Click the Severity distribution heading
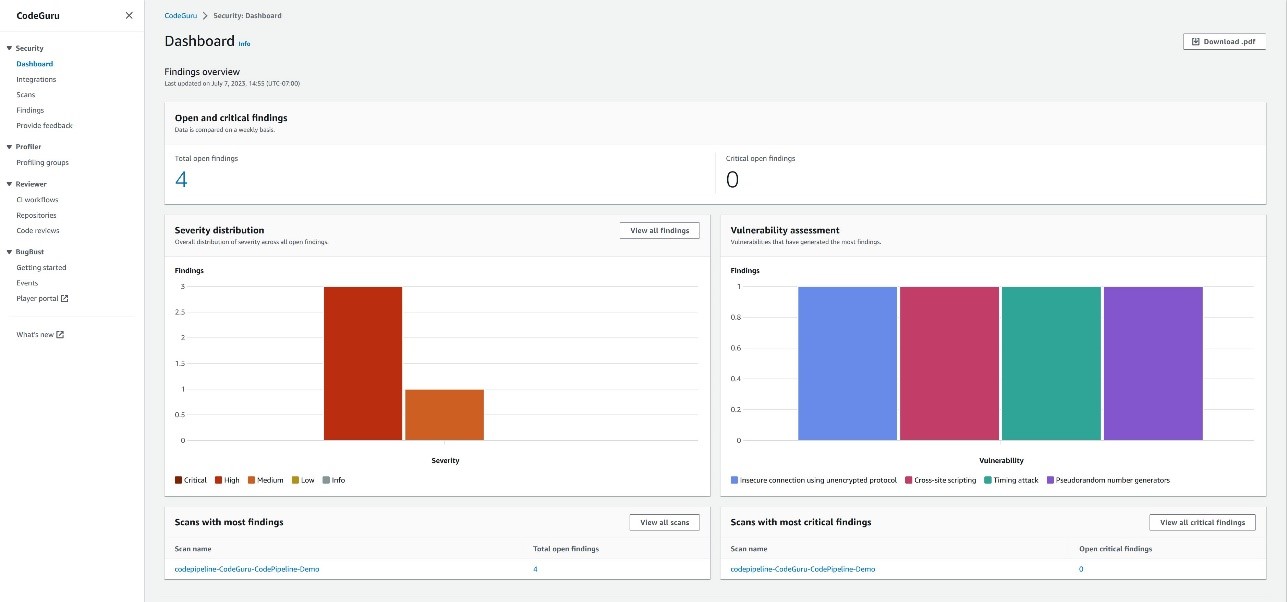The height and width of the screenshot is (602, 1287). (219, 230)
